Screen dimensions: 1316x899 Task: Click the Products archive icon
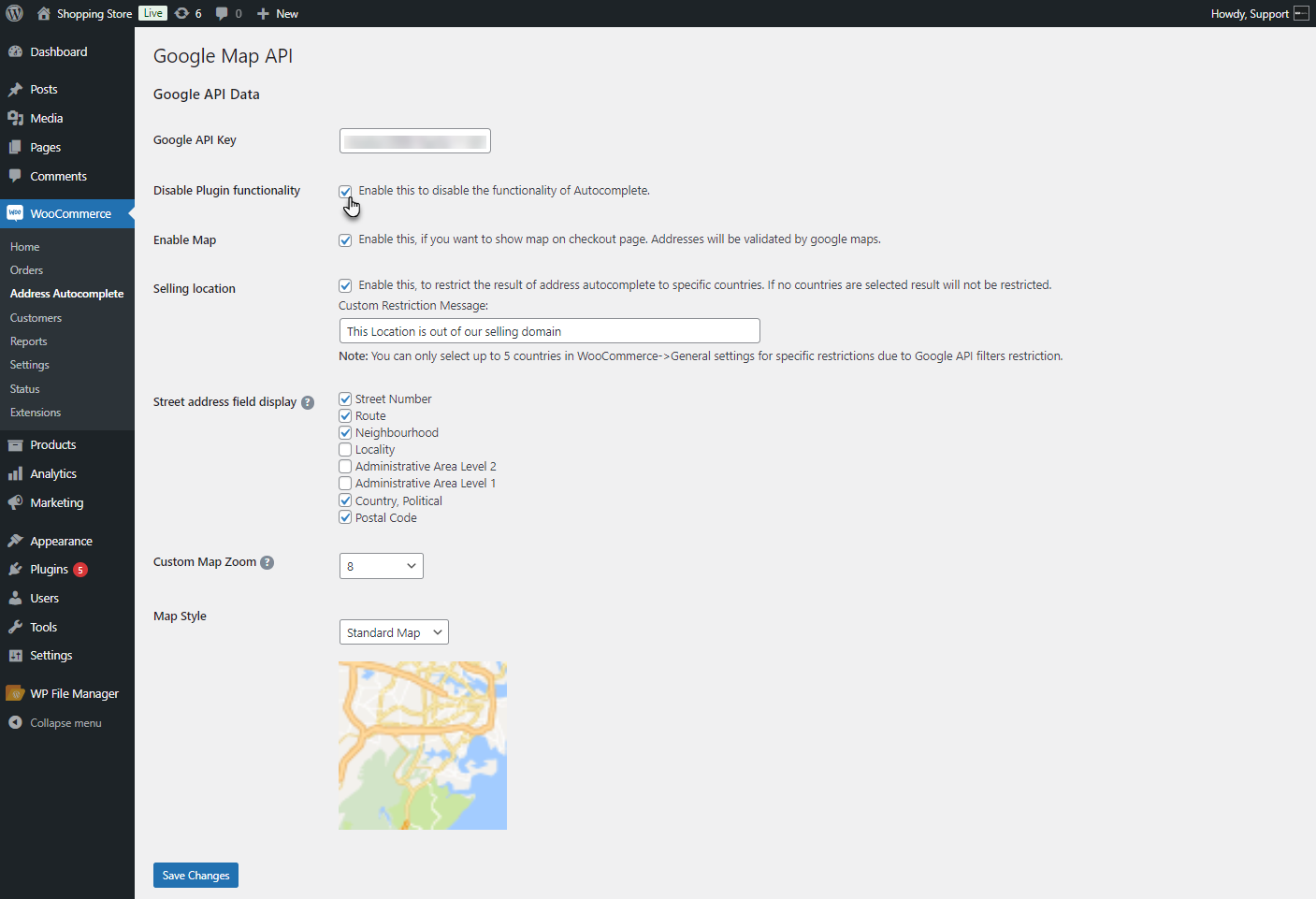tap(15, 445)
